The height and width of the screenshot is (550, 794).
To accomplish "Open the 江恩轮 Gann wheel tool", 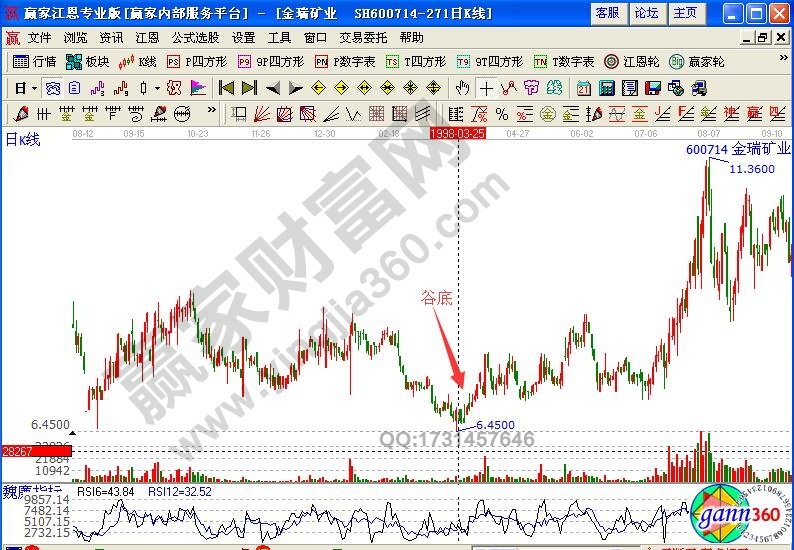I will pos(629,61).
